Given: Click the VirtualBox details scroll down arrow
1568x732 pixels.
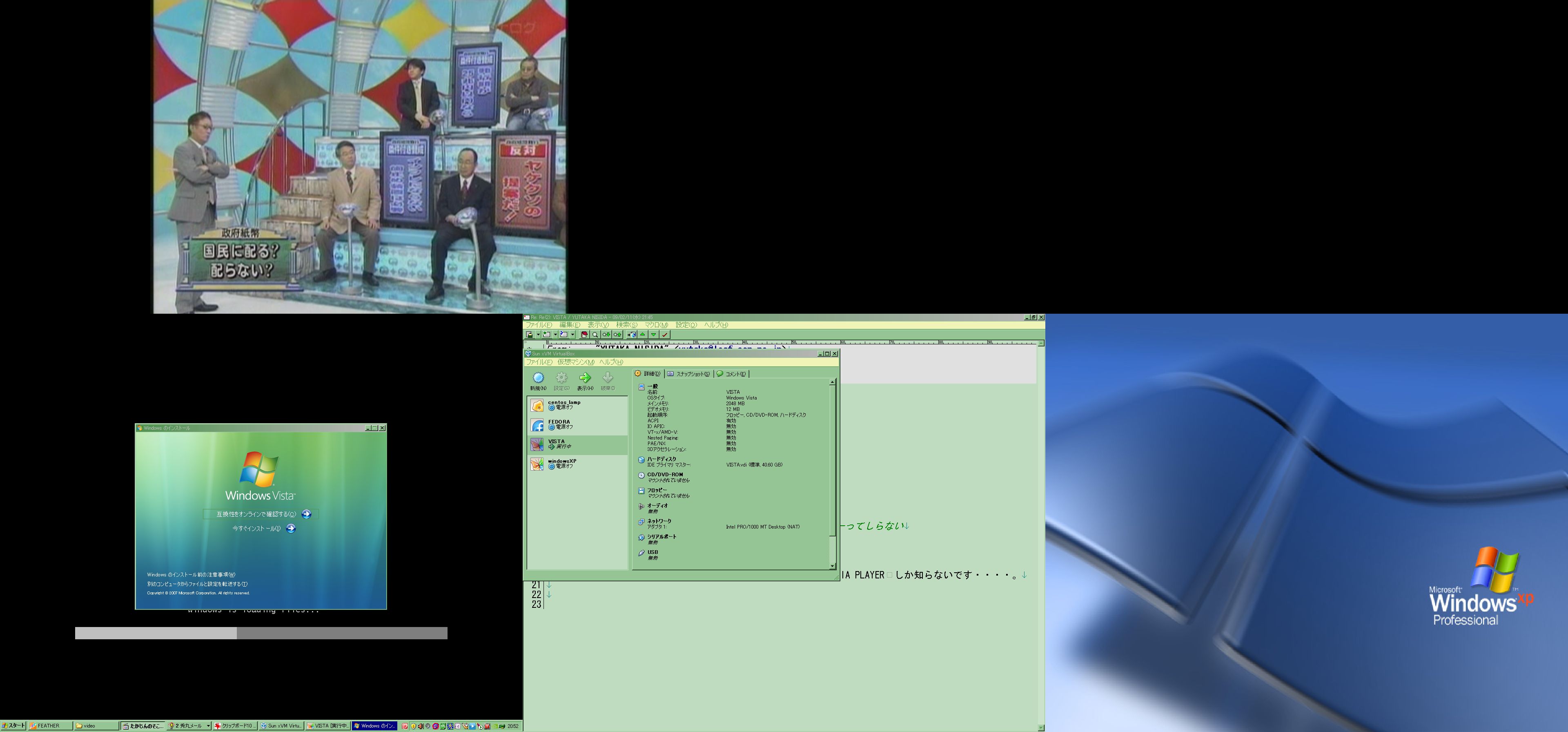Looking at the screenshot, I should coord(833,566).
